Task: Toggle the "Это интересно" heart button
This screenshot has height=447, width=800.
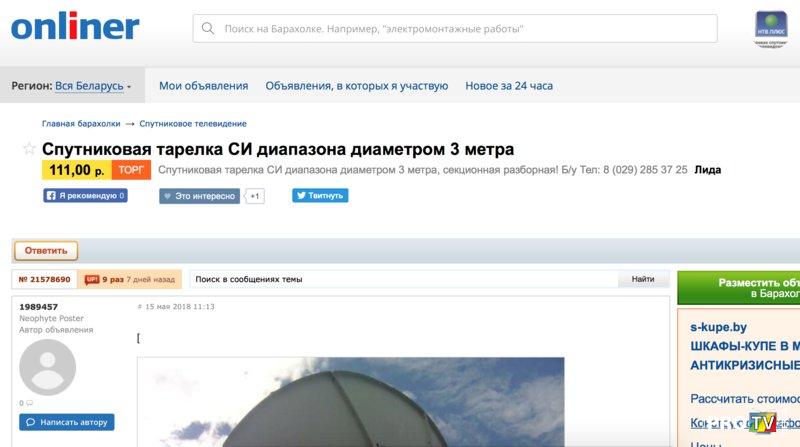Action: click(x=199, y=196)
